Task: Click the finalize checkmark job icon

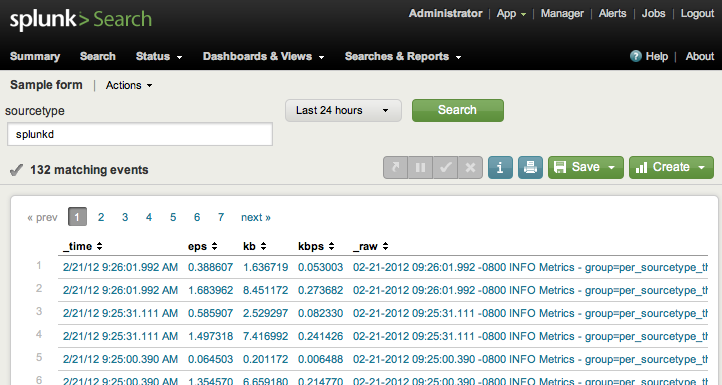Action: tap(445, 167)
